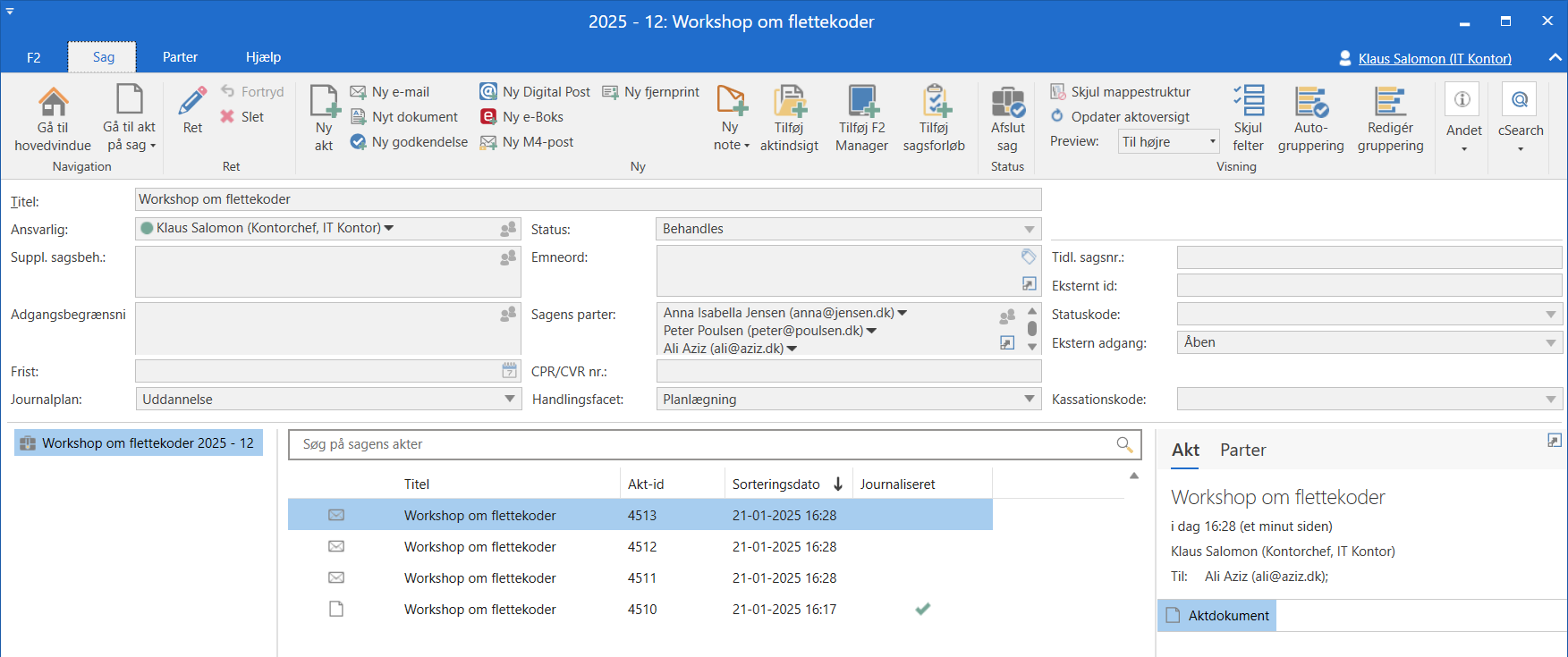
Task: Open the cSearch tool
Action: [x=1520, y=100]
